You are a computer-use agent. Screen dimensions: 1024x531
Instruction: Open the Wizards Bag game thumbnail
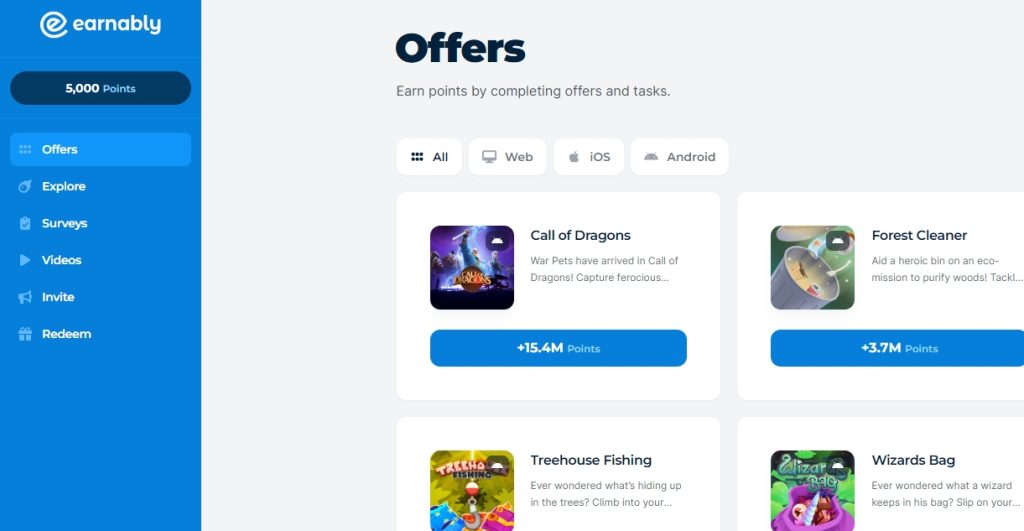[x=812, y=491]
